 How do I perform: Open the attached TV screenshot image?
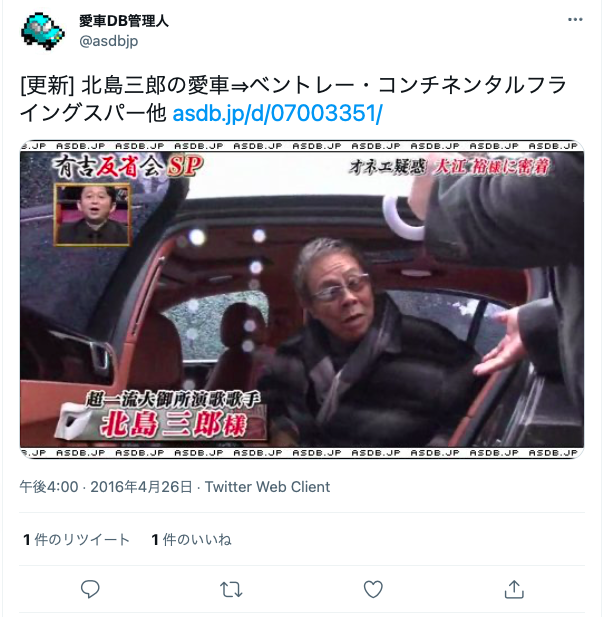coord(302,299)
